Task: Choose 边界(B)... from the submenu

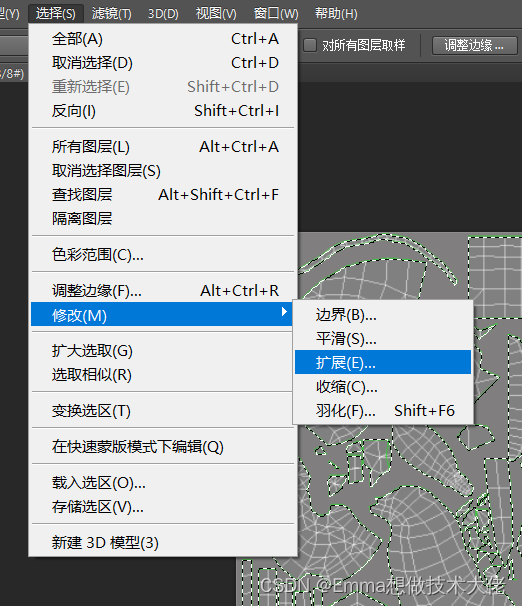Action: point(383,315)
